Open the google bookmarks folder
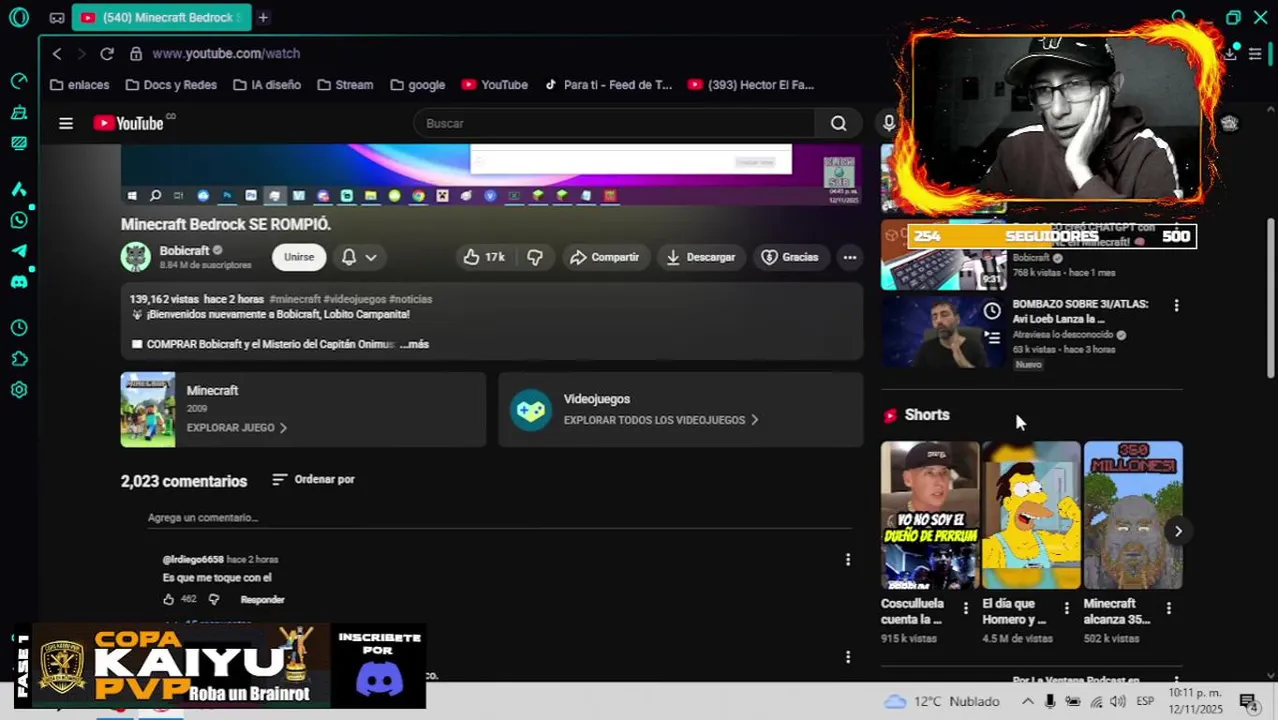 click(417, 85)
